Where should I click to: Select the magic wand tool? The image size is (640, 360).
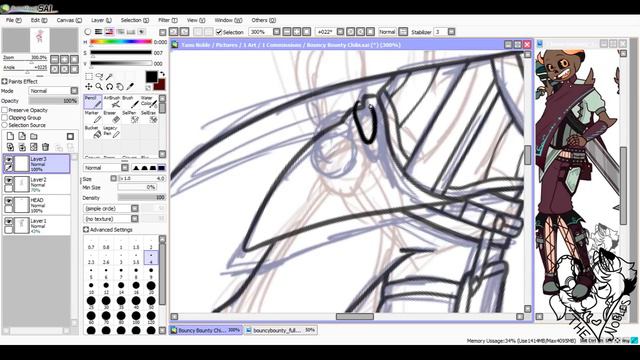coord(109,77)
